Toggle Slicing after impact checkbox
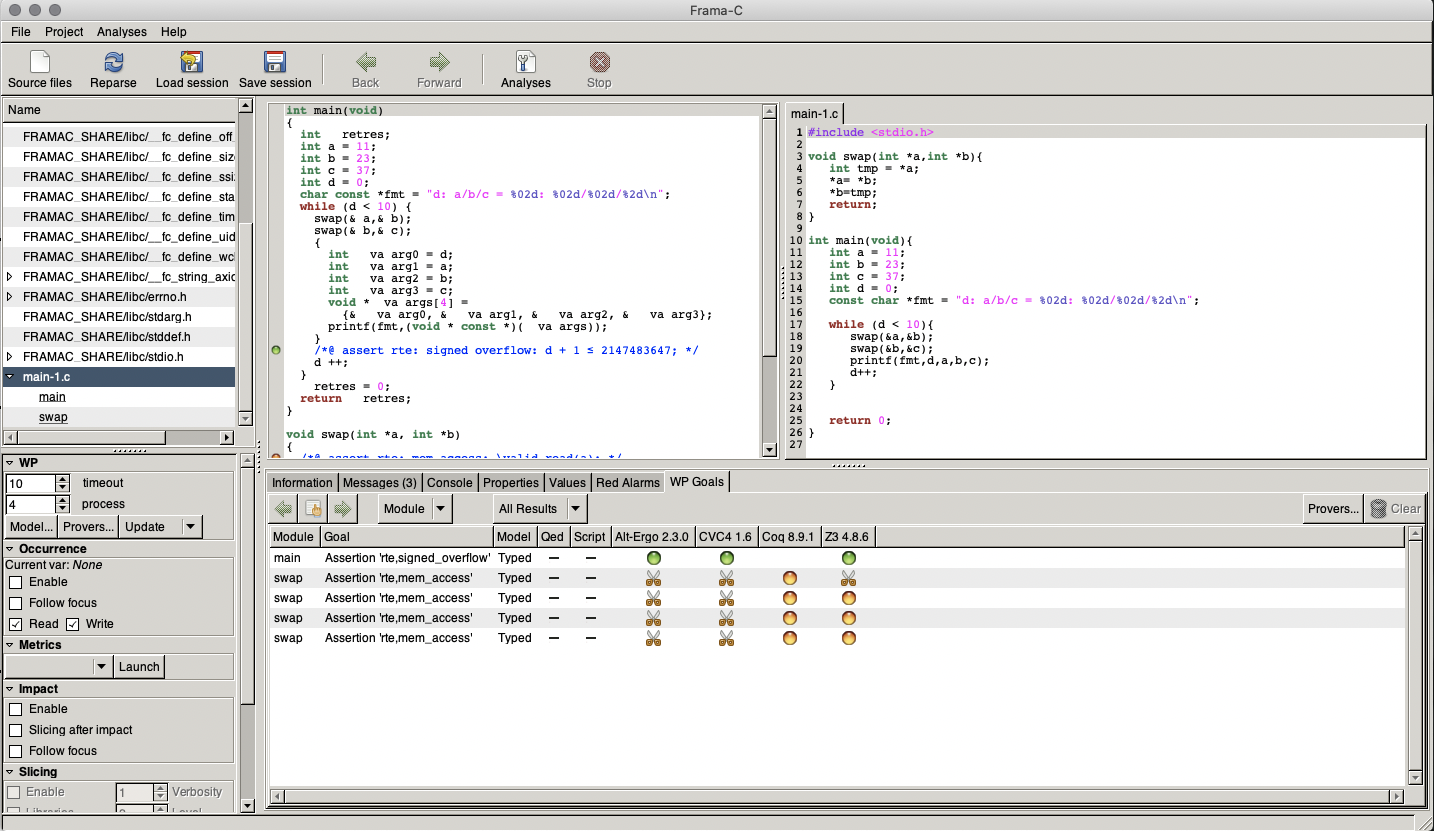1434x831 pixels. pyautogui.click(x=15, y=730)
